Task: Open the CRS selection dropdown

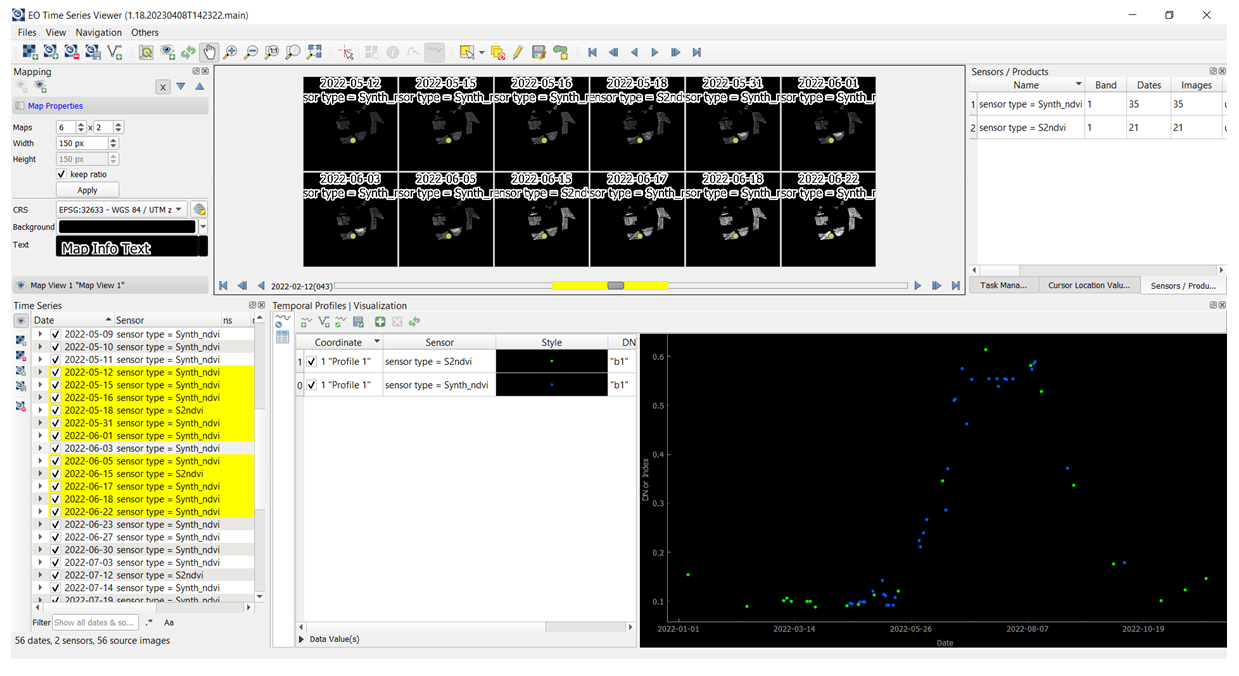Action: [x=178, y=209]
